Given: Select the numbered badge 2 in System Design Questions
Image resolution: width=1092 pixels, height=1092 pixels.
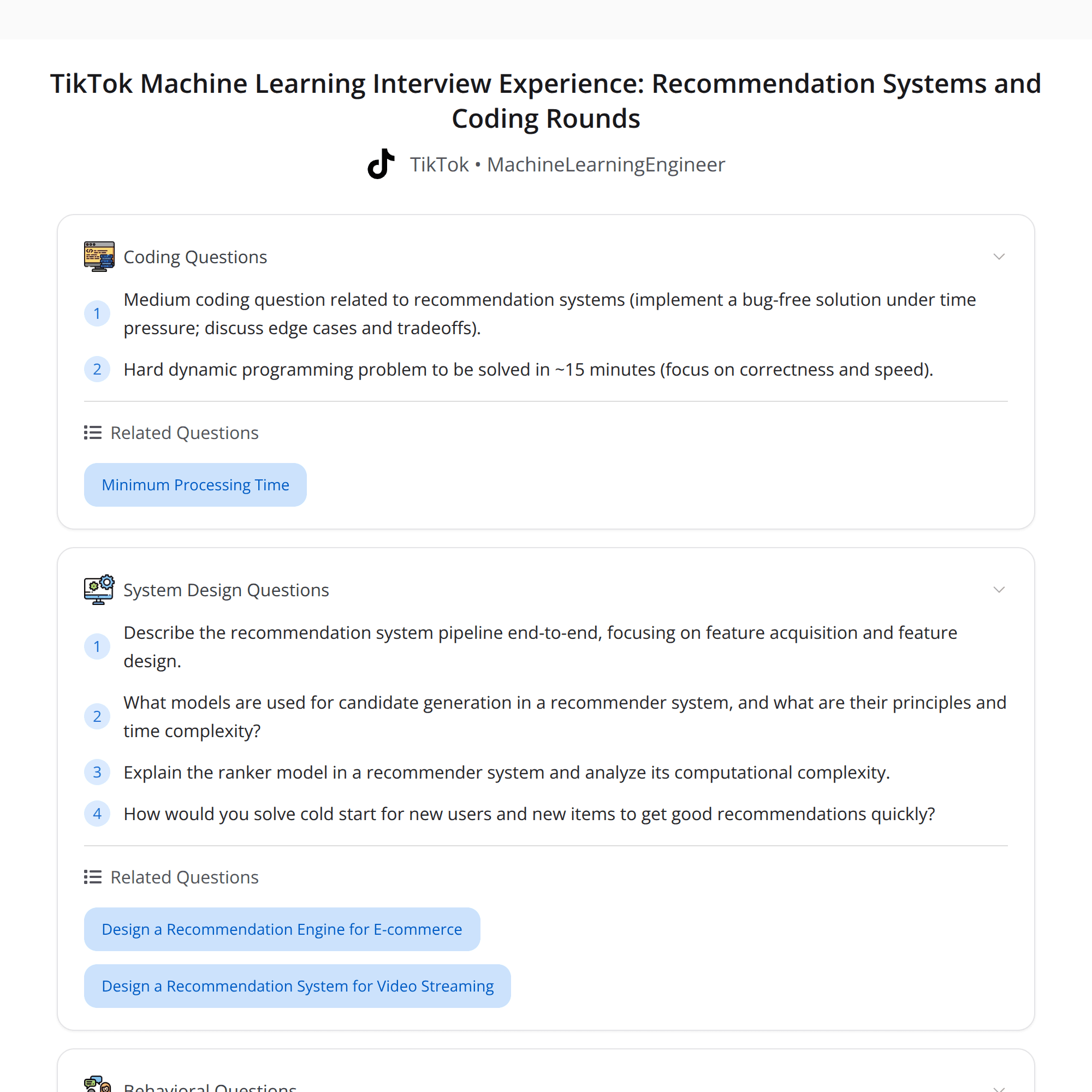Looking at the screenshot, I should [x=97, y=716].
